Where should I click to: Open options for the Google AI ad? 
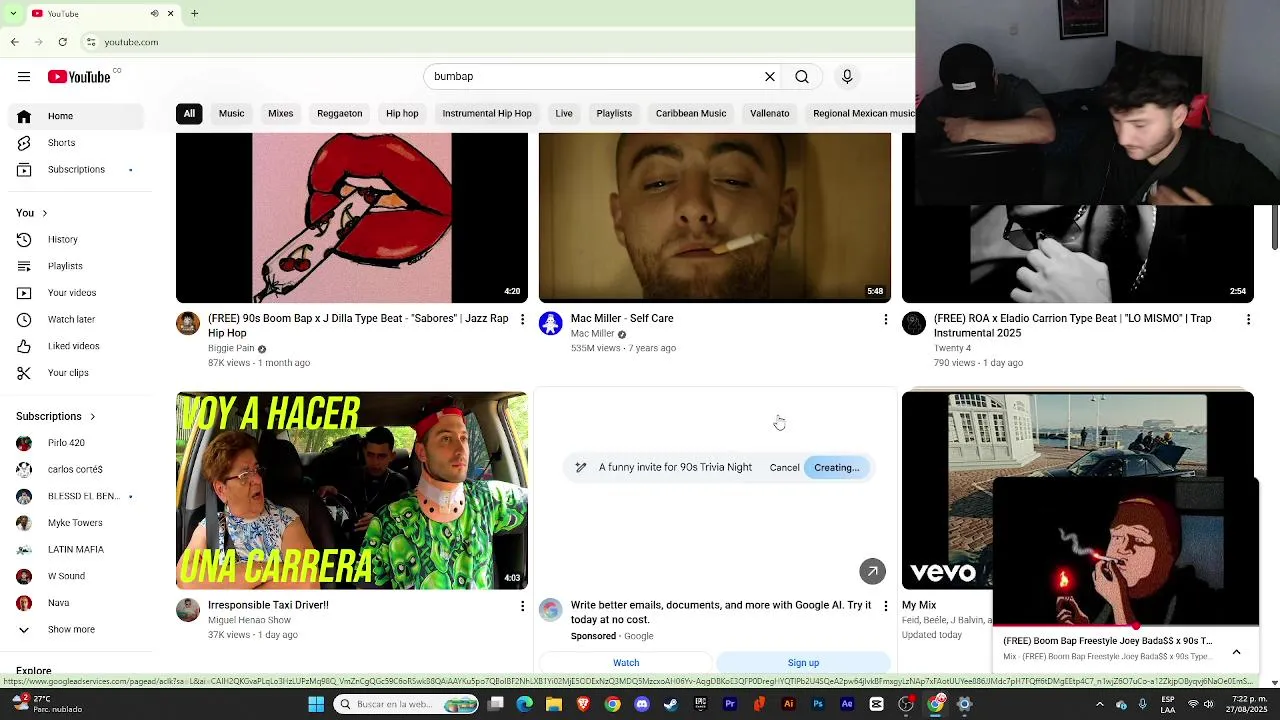[x=885, y=606]
